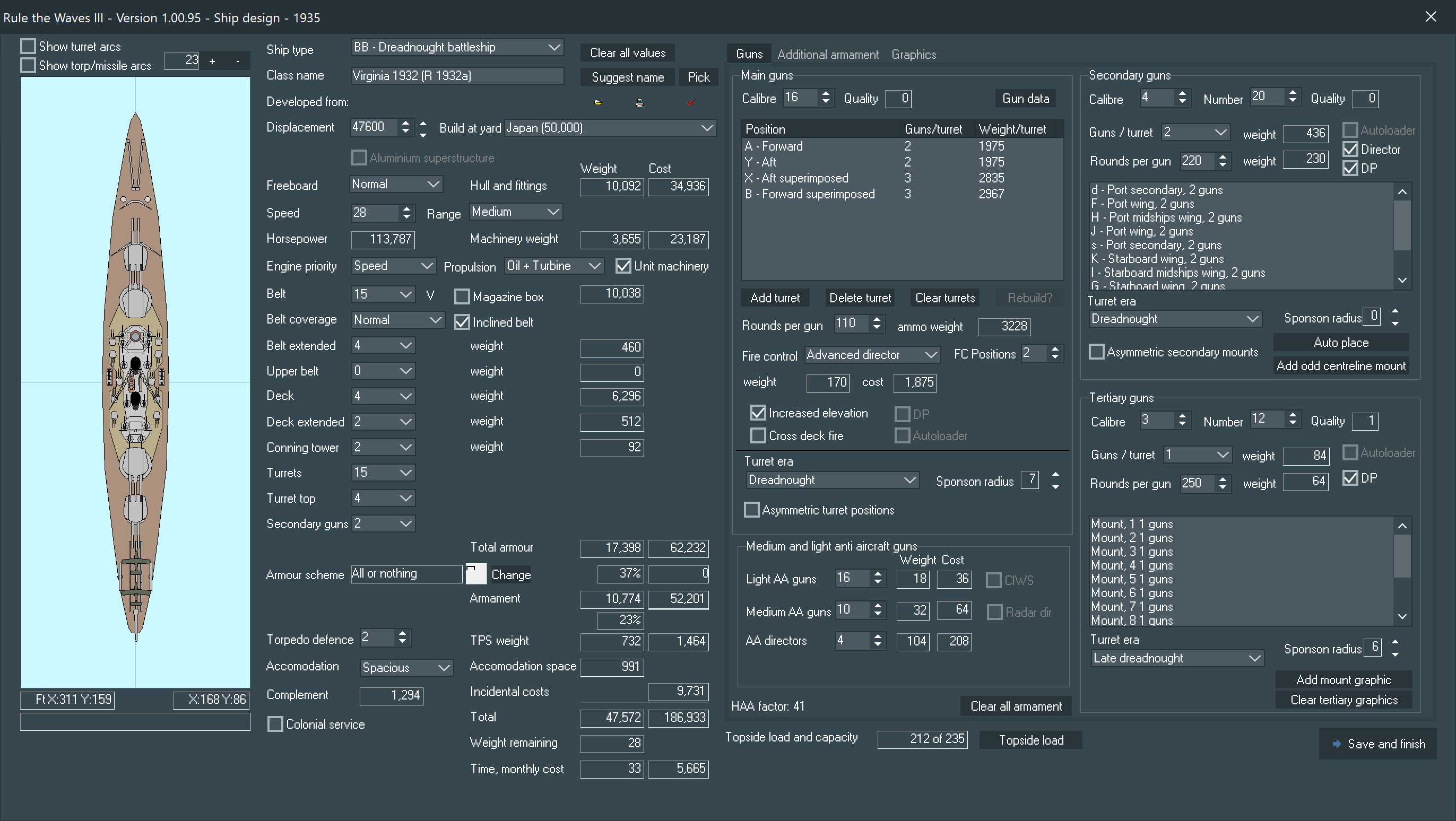
Task: Click the white armour scheme swatch box
Action: 475,574
